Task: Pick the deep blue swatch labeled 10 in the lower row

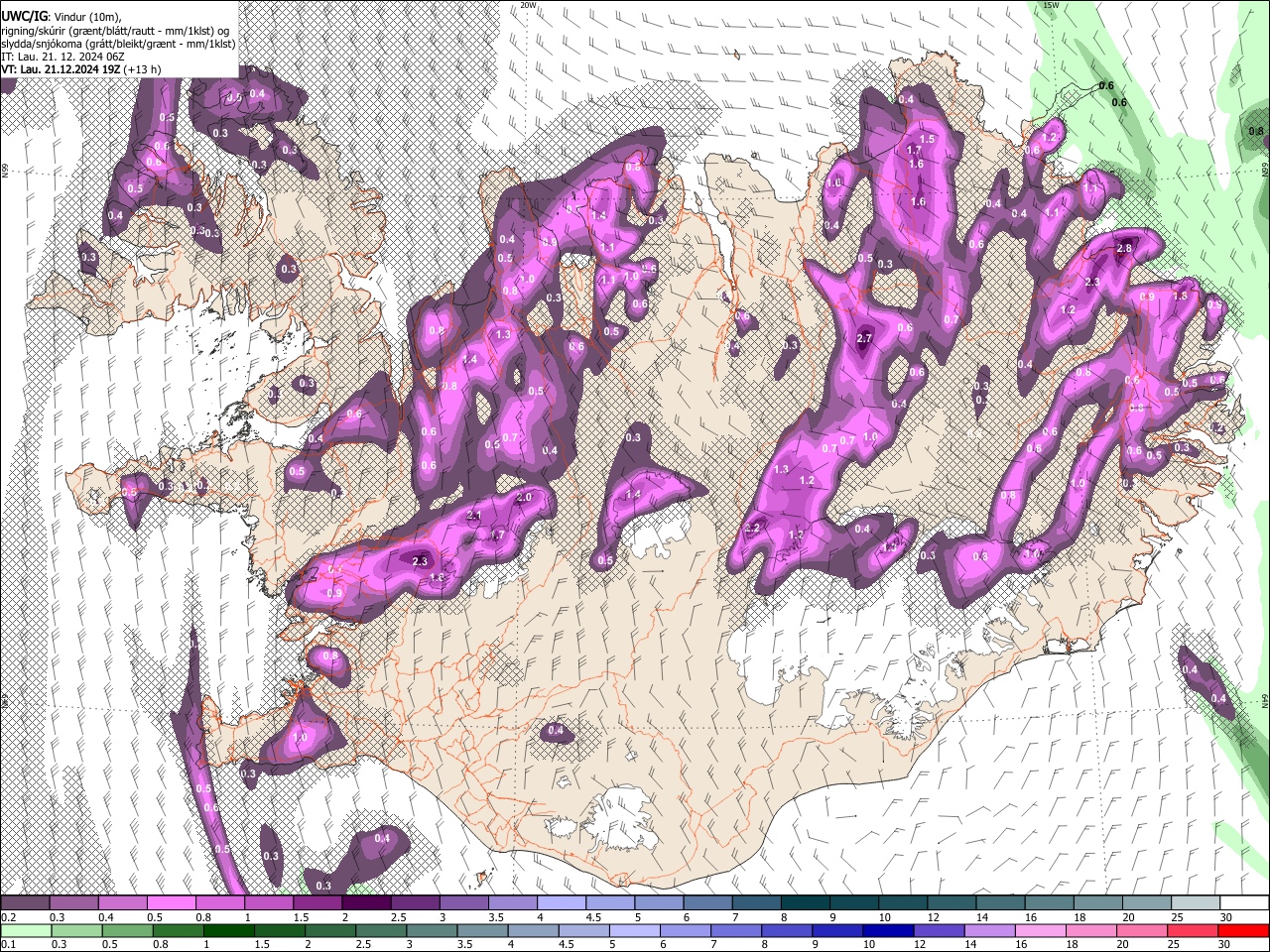Action: point(888,930)
